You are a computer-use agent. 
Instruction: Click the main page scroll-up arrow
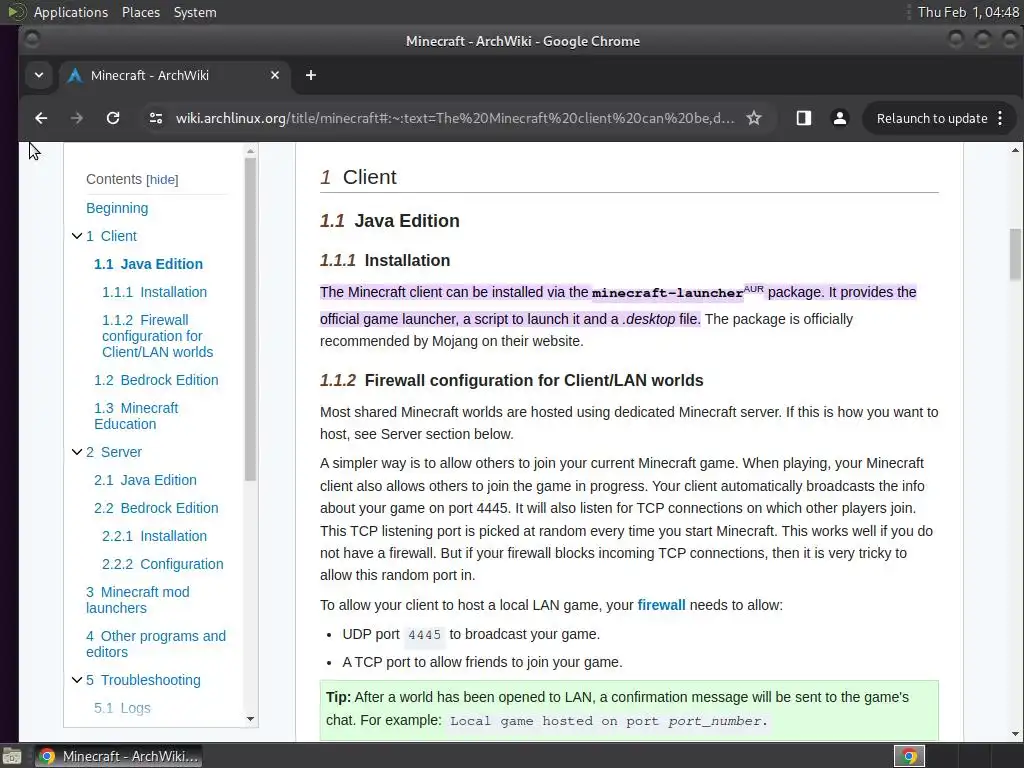coord(1015,150)
